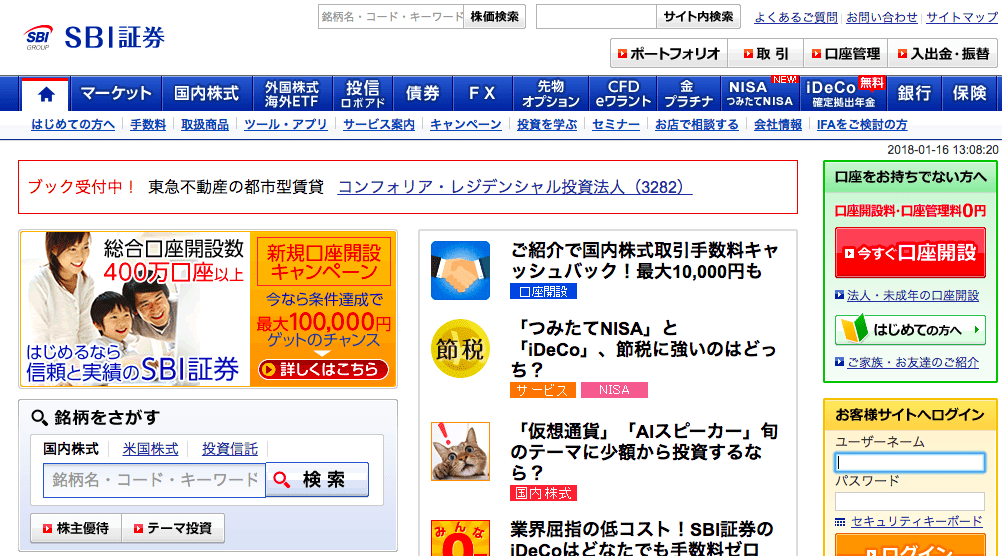Focus the site search input field
The image size is (1002, 556).
click(596, 17)
